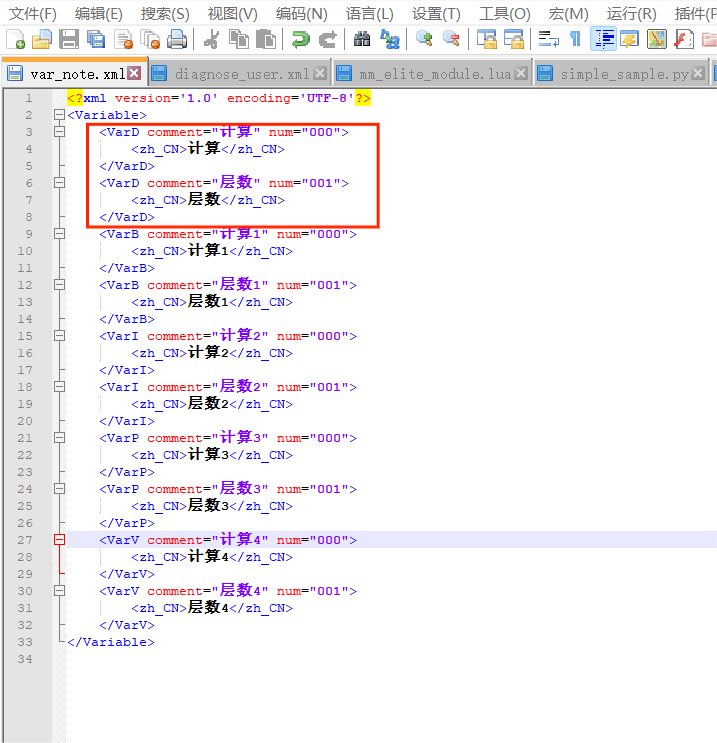Save the current file with the floppy icon
This screenshot has width=717, height=743.
(69, 39)
